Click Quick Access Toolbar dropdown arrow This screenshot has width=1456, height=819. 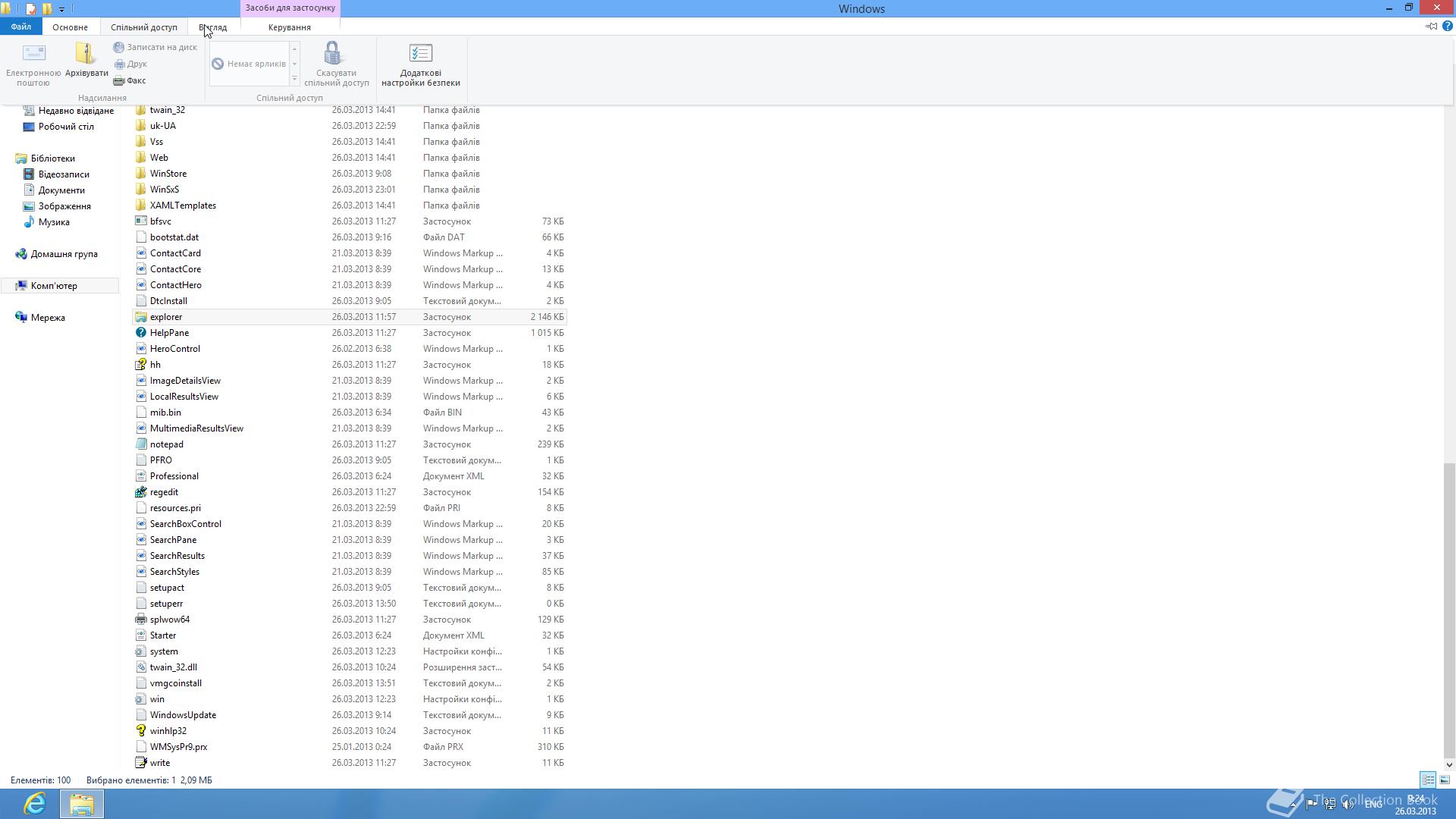click(61, 9)
